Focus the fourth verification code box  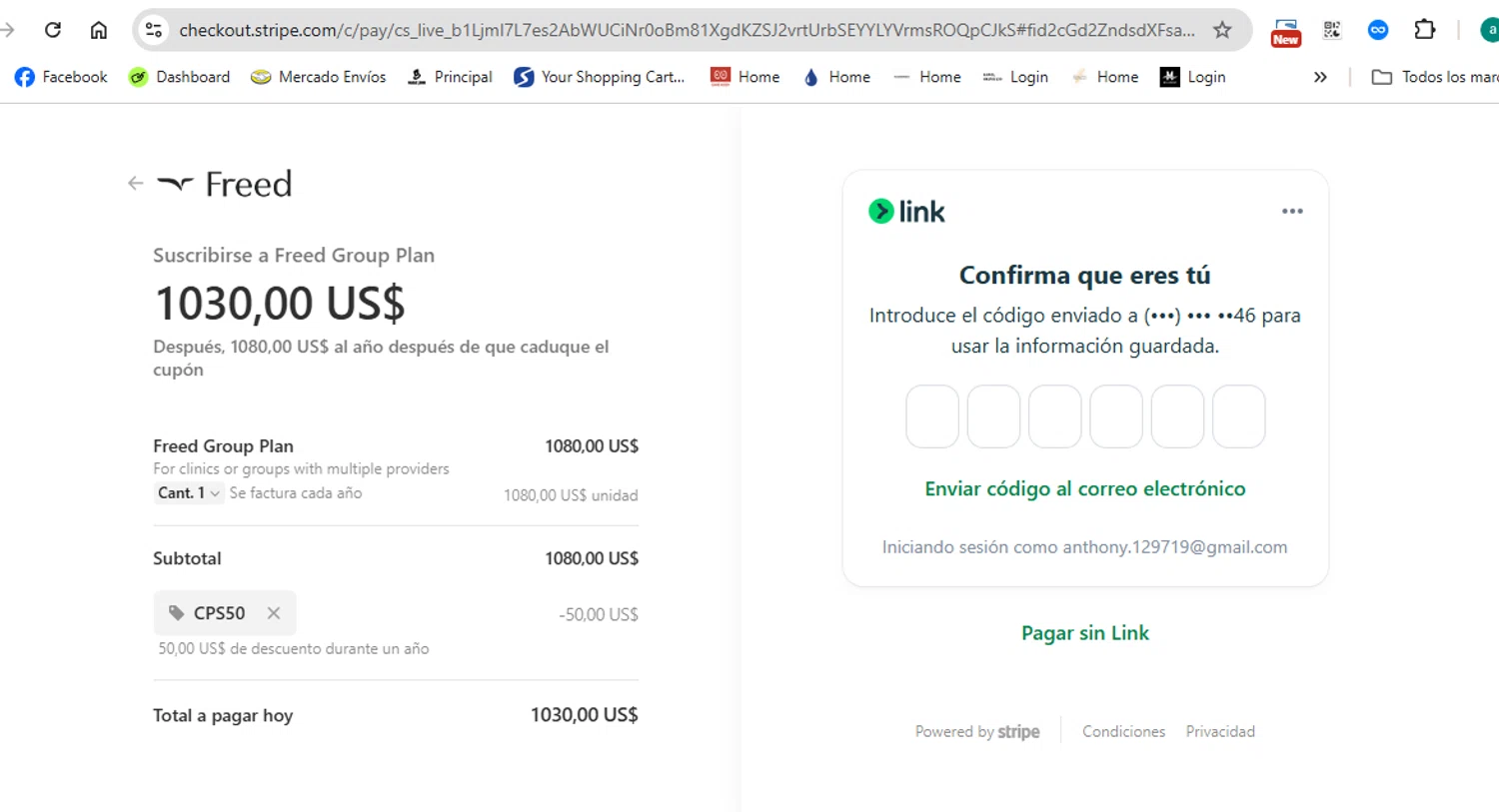(x=1116, y=416)
